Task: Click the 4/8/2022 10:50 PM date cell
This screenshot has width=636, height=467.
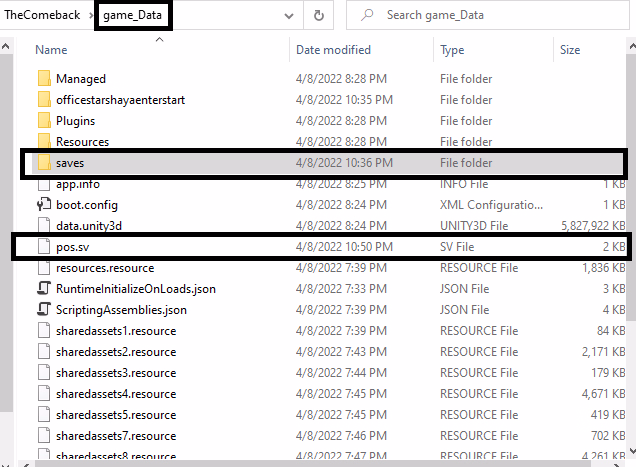Action: (x=344, y=247)
